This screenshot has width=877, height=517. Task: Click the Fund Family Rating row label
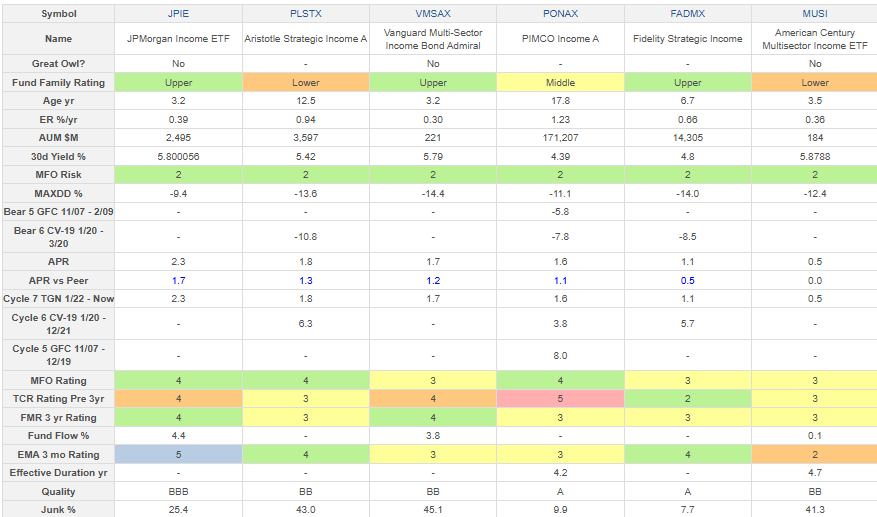tap(57, 82)
